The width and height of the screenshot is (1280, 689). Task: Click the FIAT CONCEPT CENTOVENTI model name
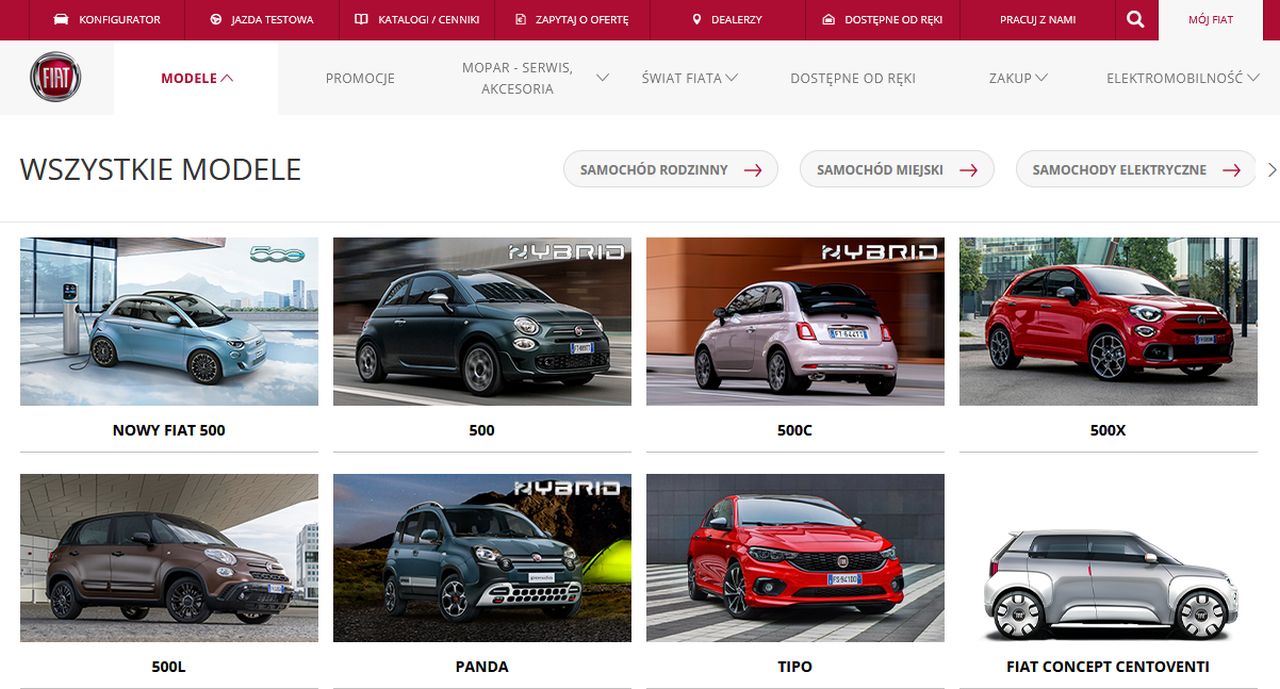coord(1108,666)
